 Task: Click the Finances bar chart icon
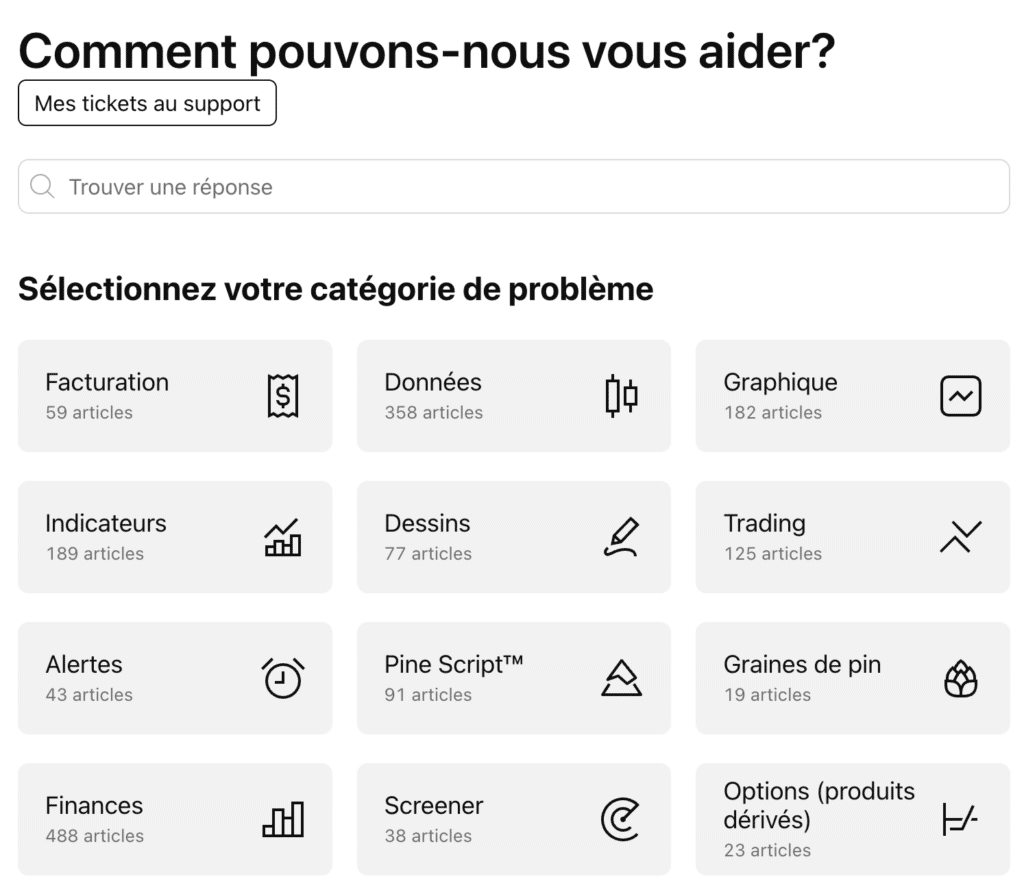[x=283, y=819]
